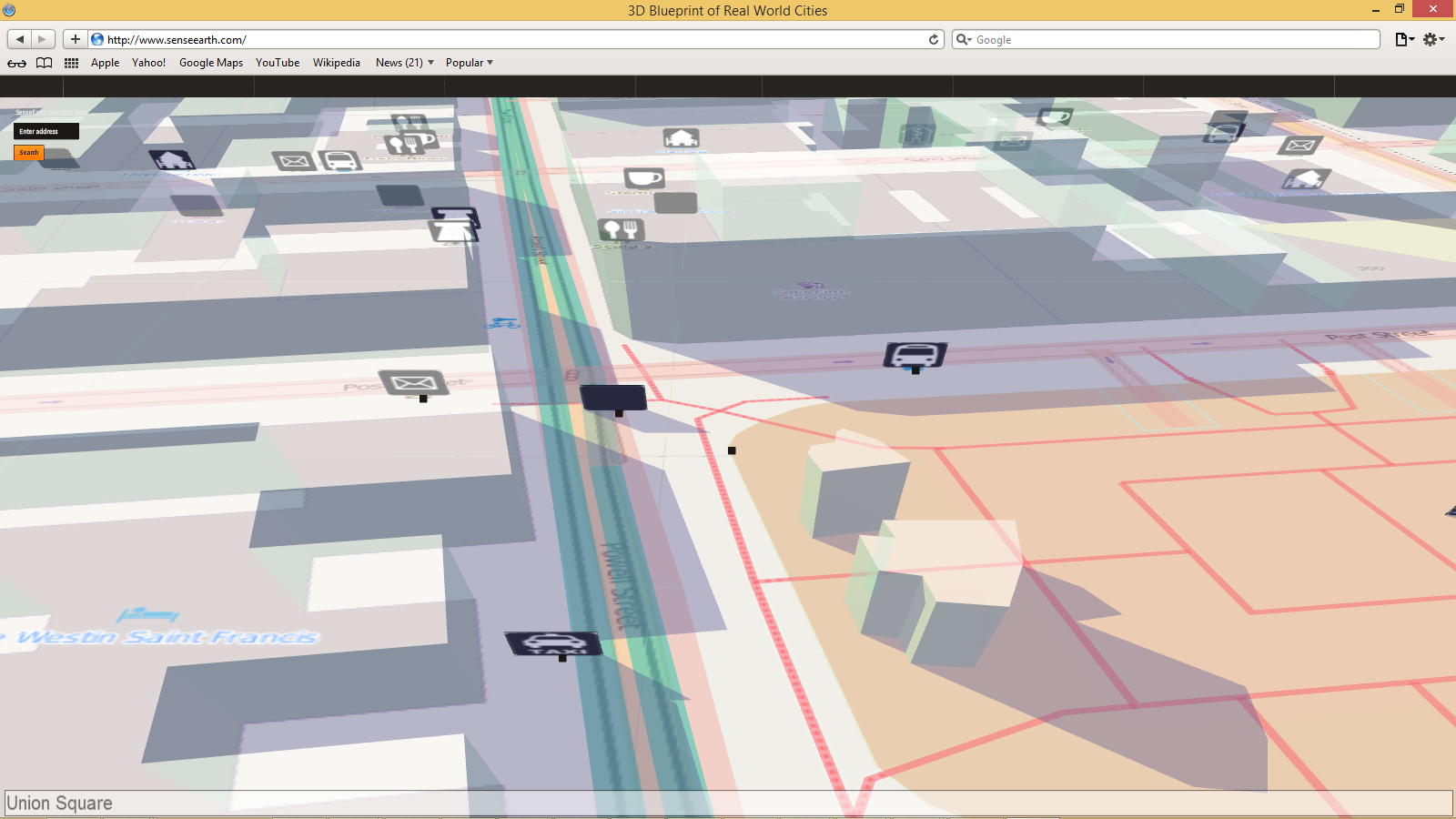Click the bank dollar-sign building marker

click(x=917, y=135)
